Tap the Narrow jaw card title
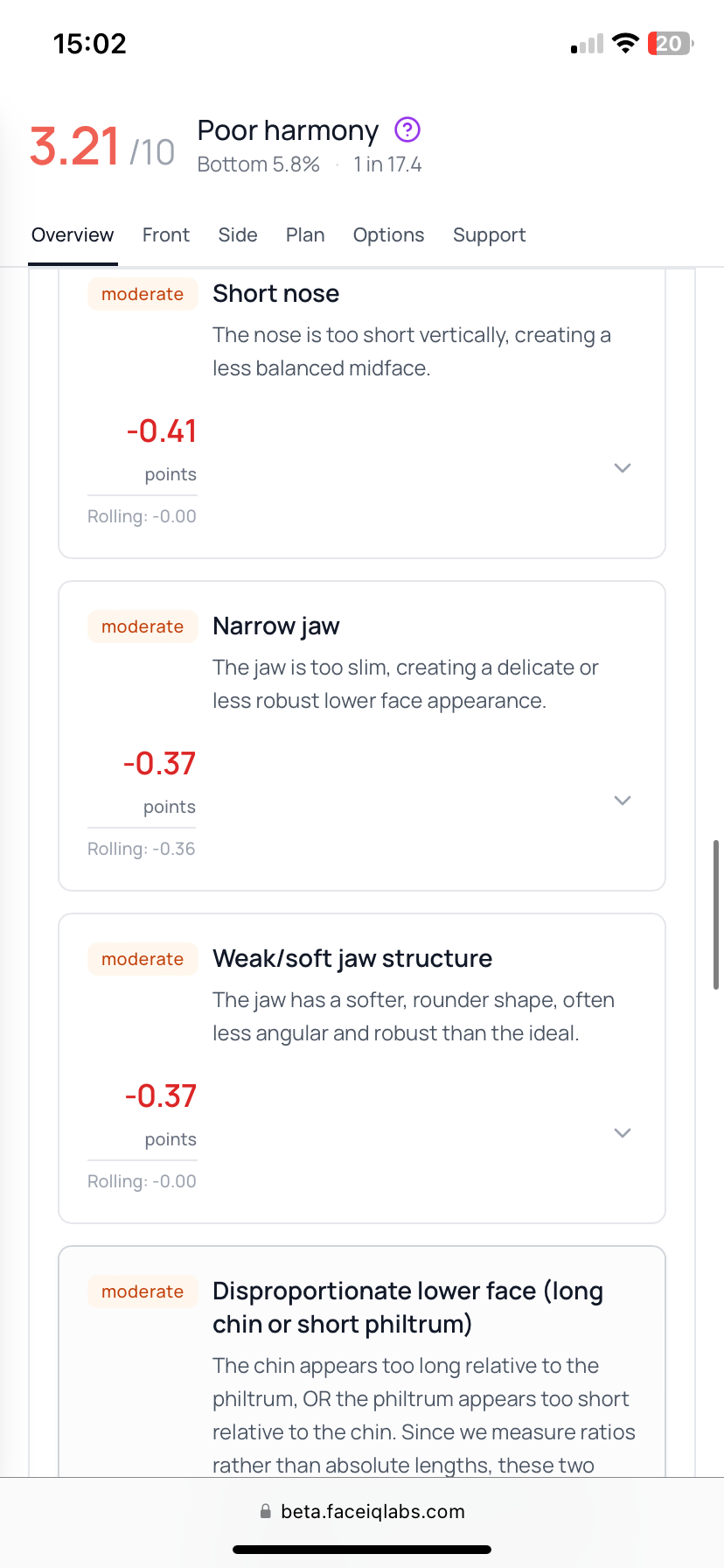 pyautogui.click(x=276, y=626)
